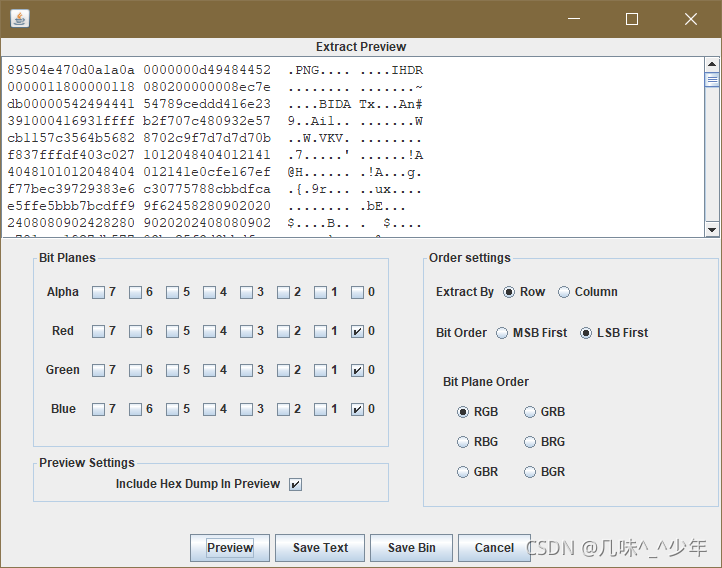
Task: Check Alpha bit plane 7
Action: [98, 292]
